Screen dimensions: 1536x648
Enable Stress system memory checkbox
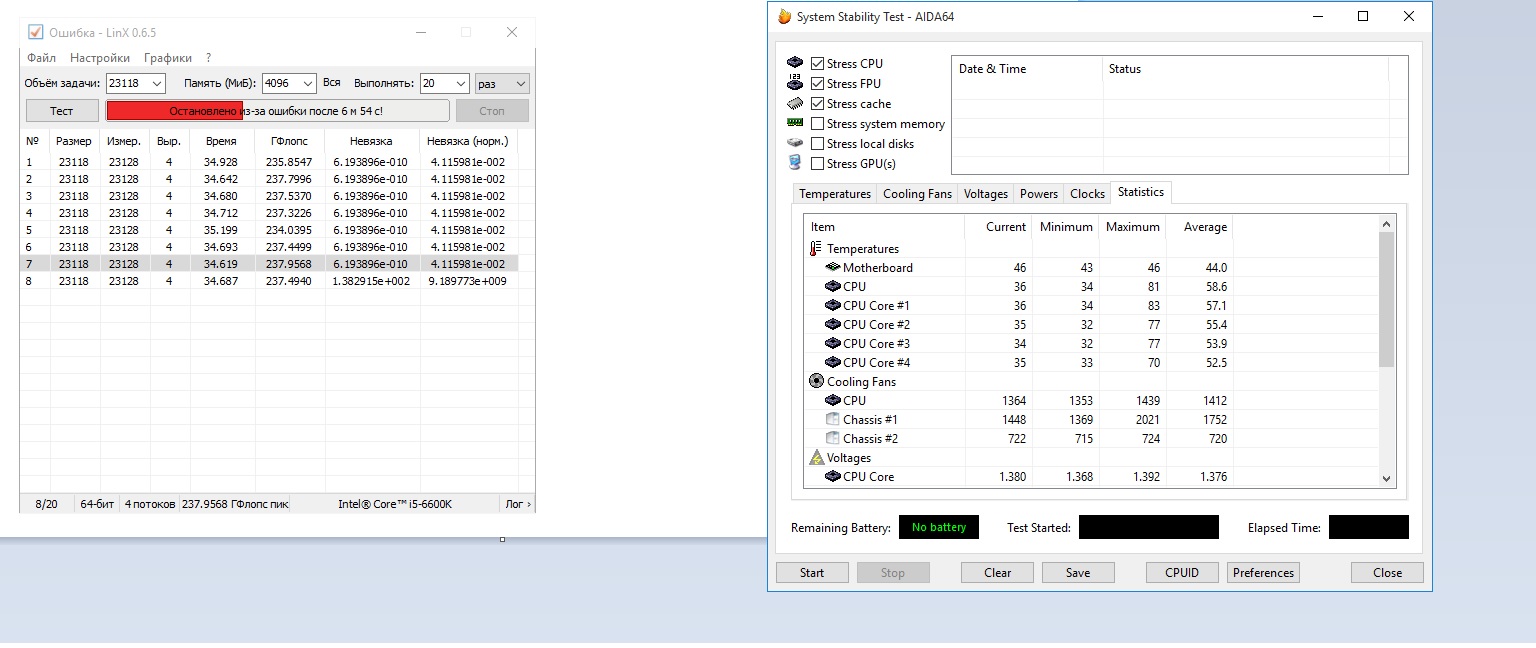point(818,123)
